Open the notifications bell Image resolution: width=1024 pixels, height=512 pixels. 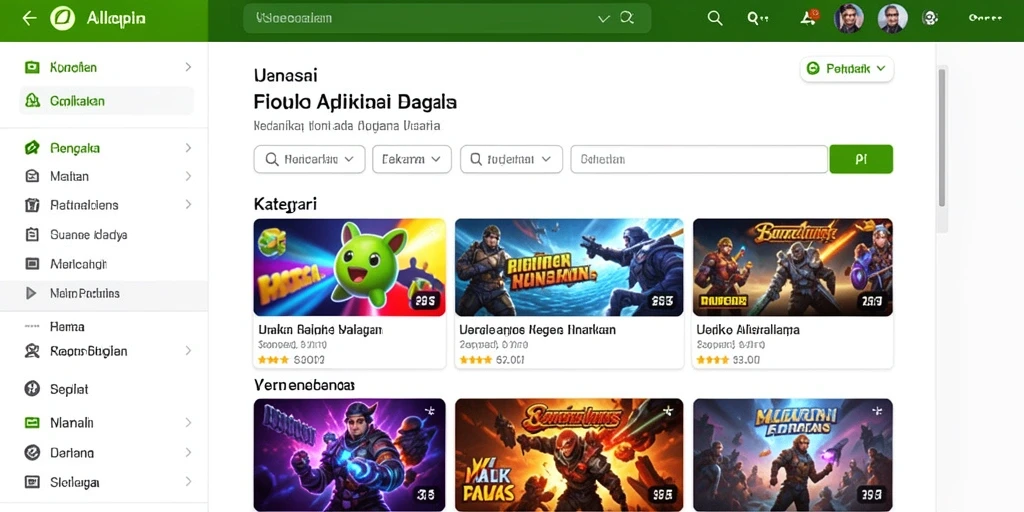point(808,17)
